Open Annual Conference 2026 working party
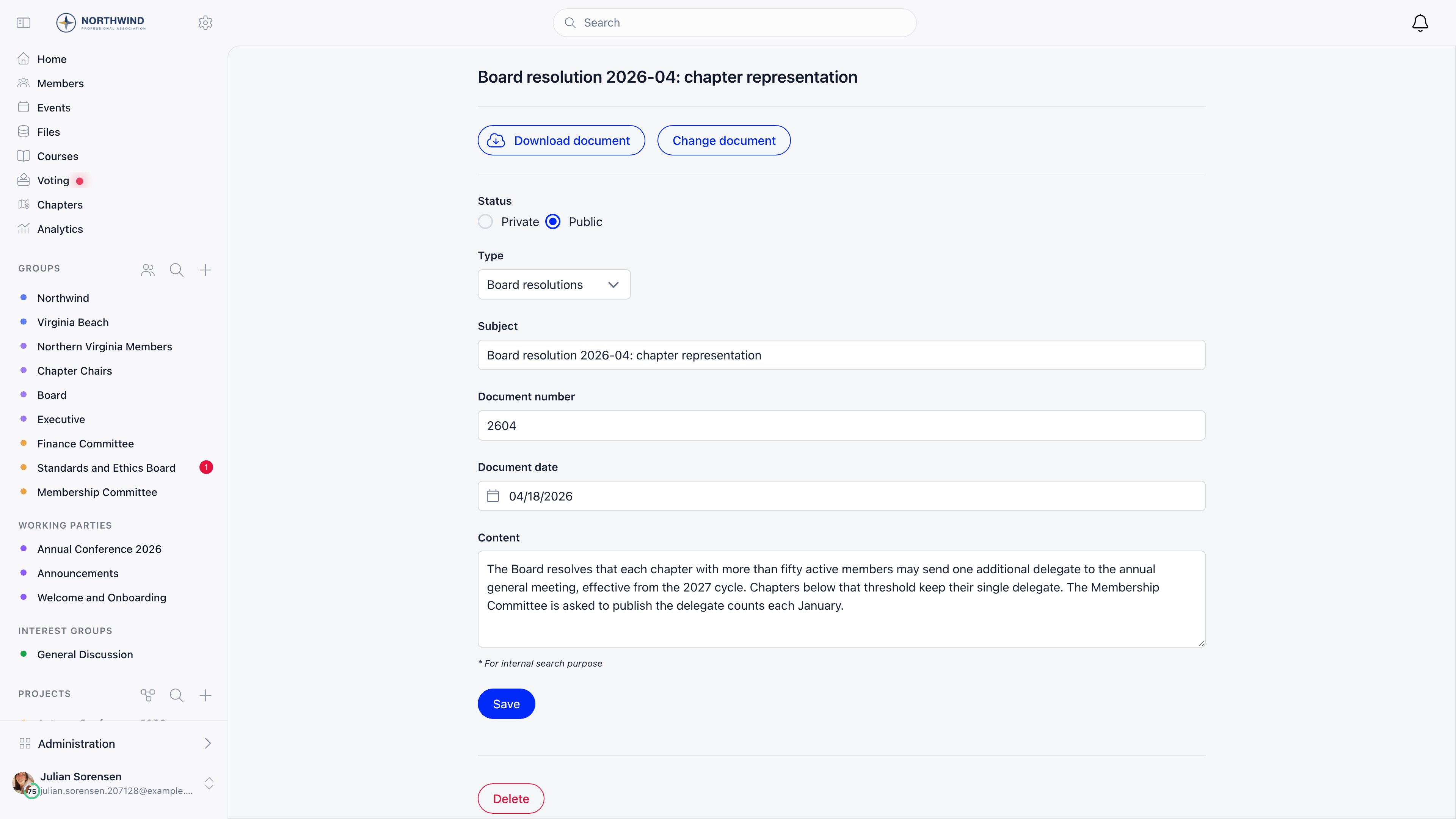Viewport: 1456px width, 819px height. click(99, 549)
